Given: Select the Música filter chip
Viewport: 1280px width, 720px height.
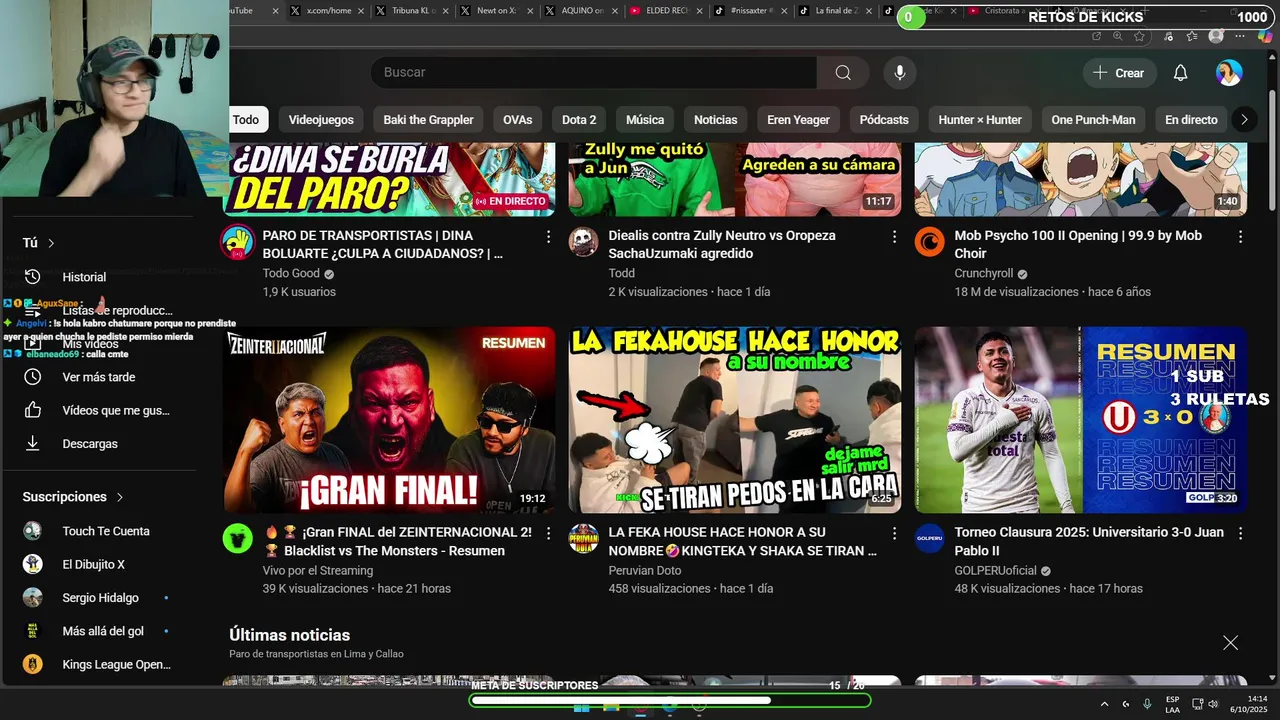Looking at the screenshot, I should 645,120.
